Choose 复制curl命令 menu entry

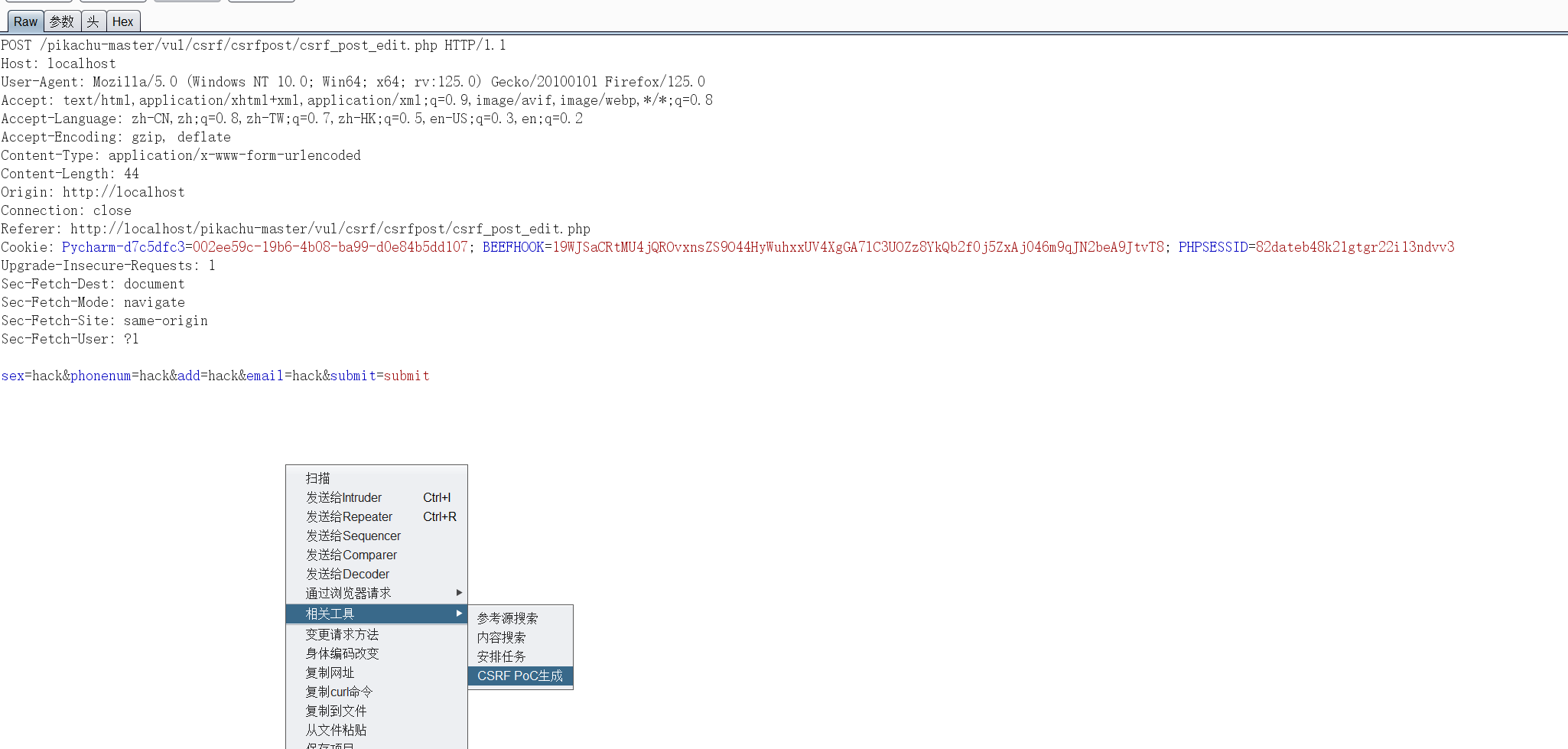(376, 692)
